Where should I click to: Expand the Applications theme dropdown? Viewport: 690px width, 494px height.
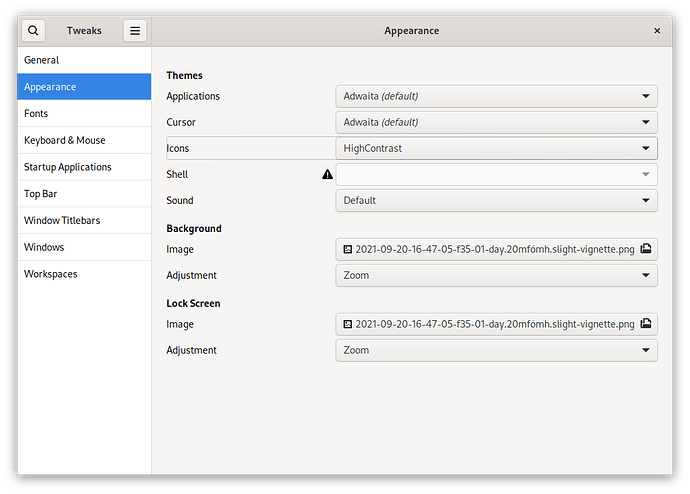(496, 96)
